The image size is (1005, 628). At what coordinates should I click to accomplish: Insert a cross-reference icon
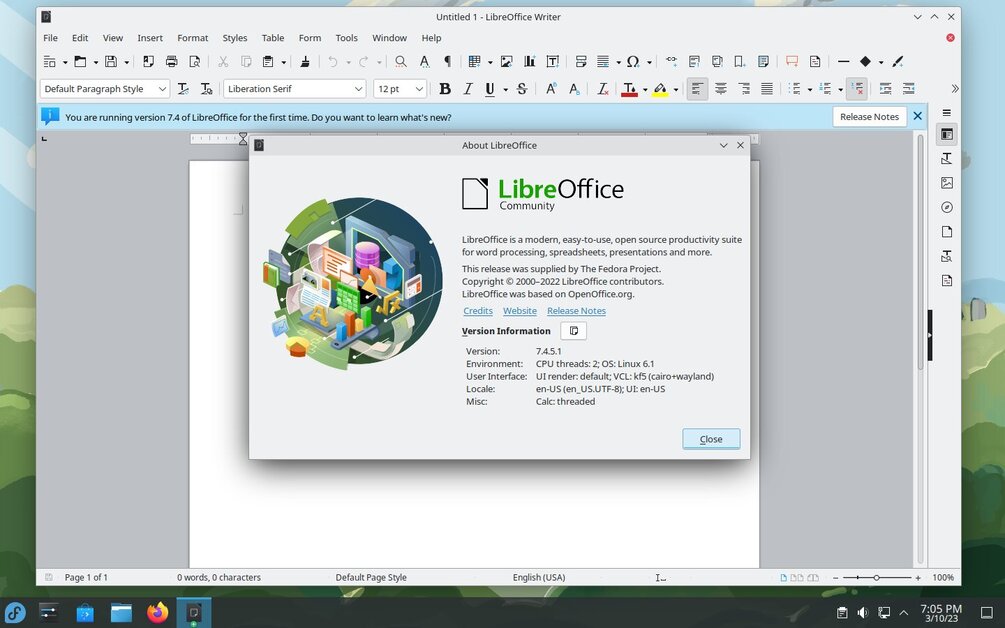(763, 62)
